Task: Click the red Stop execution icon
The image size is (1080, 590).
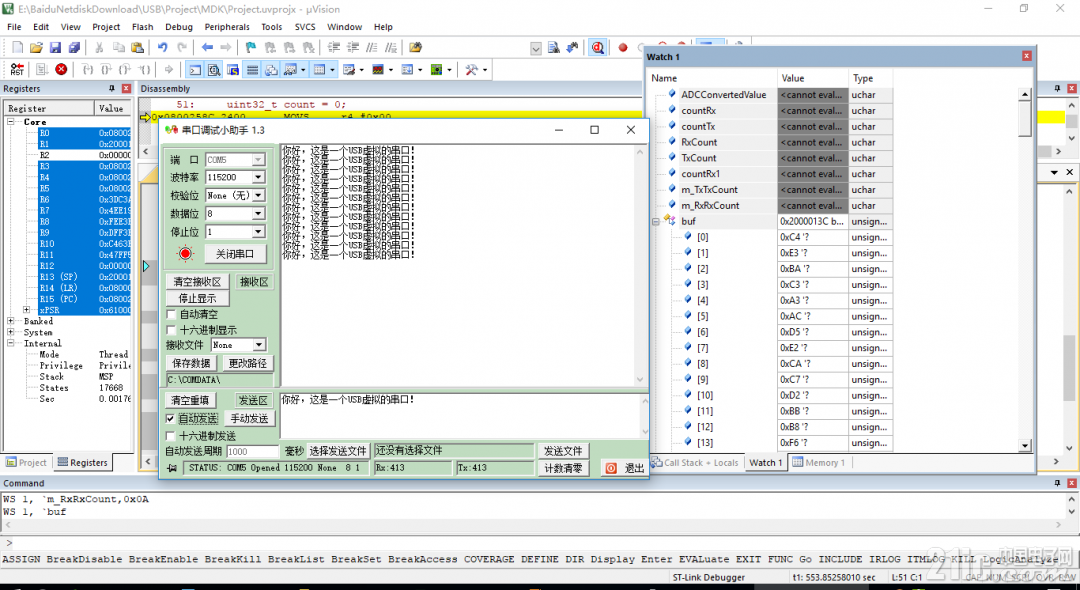Action: [61, 70]
